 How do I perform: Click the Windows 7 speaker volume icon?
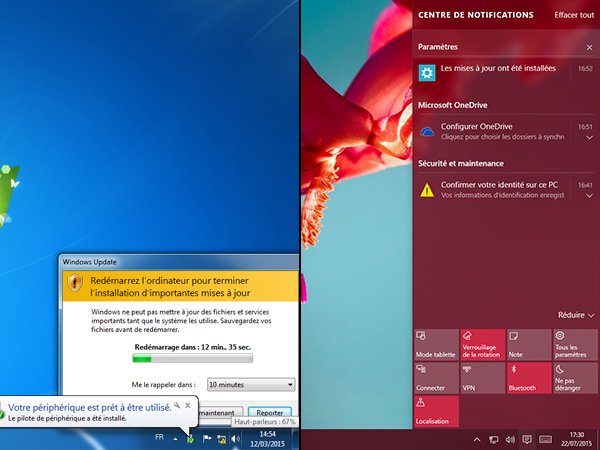pos(235,439)
